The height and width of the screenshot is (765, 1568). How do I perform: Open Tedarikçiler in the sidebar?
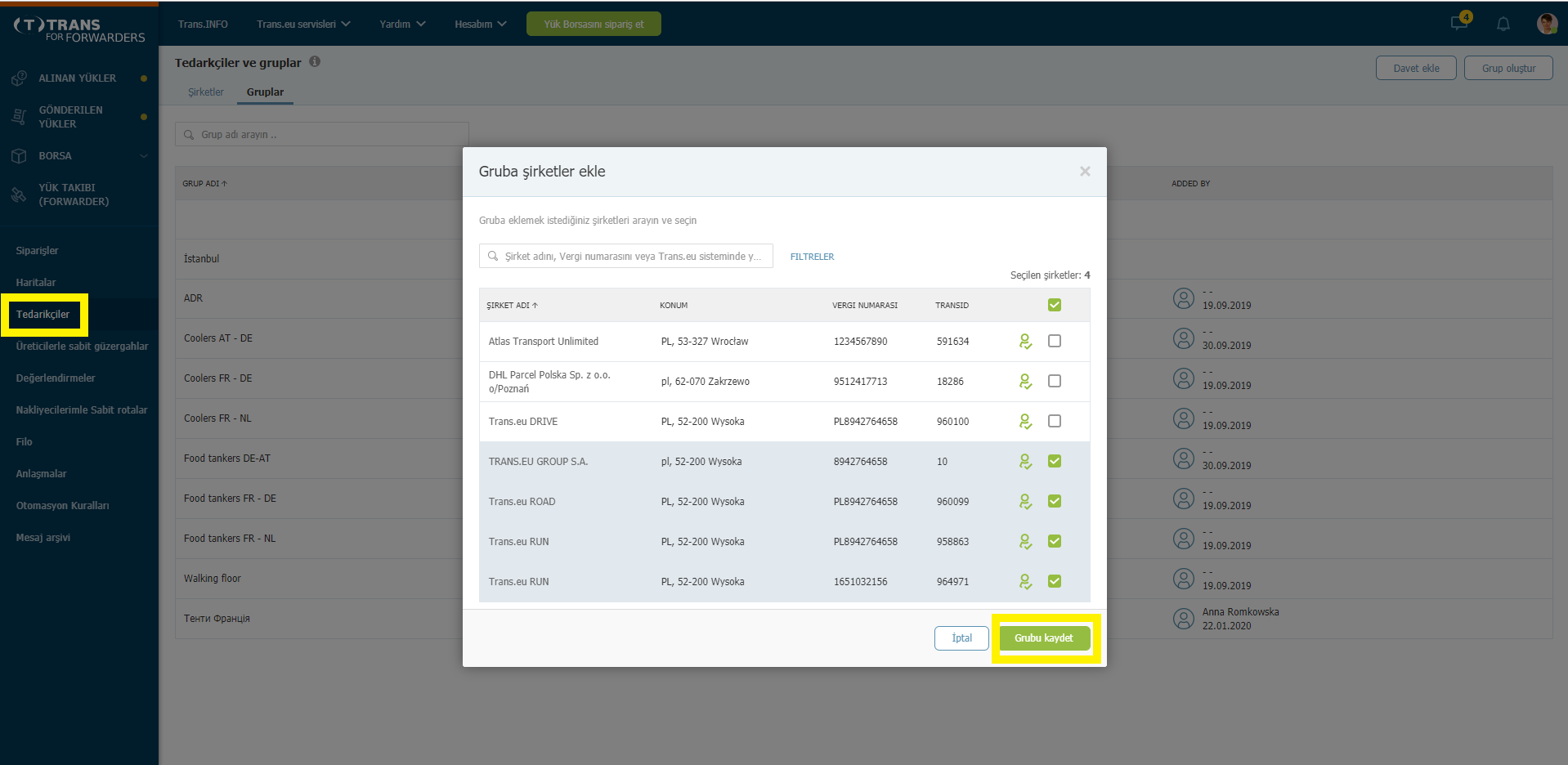coord(43,315)
